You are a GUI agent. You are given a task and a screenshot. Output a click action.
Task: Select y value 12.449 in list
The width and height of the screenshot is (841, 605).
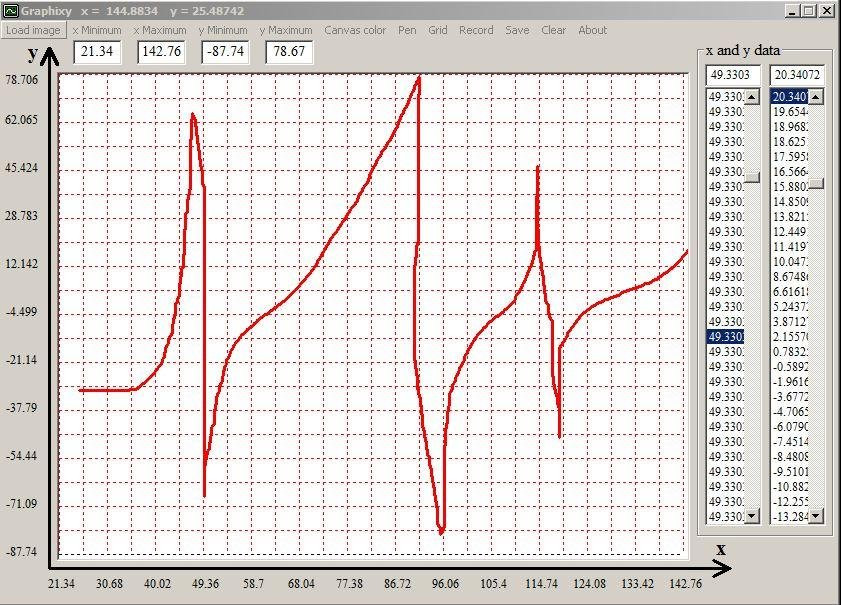(790, 232)
